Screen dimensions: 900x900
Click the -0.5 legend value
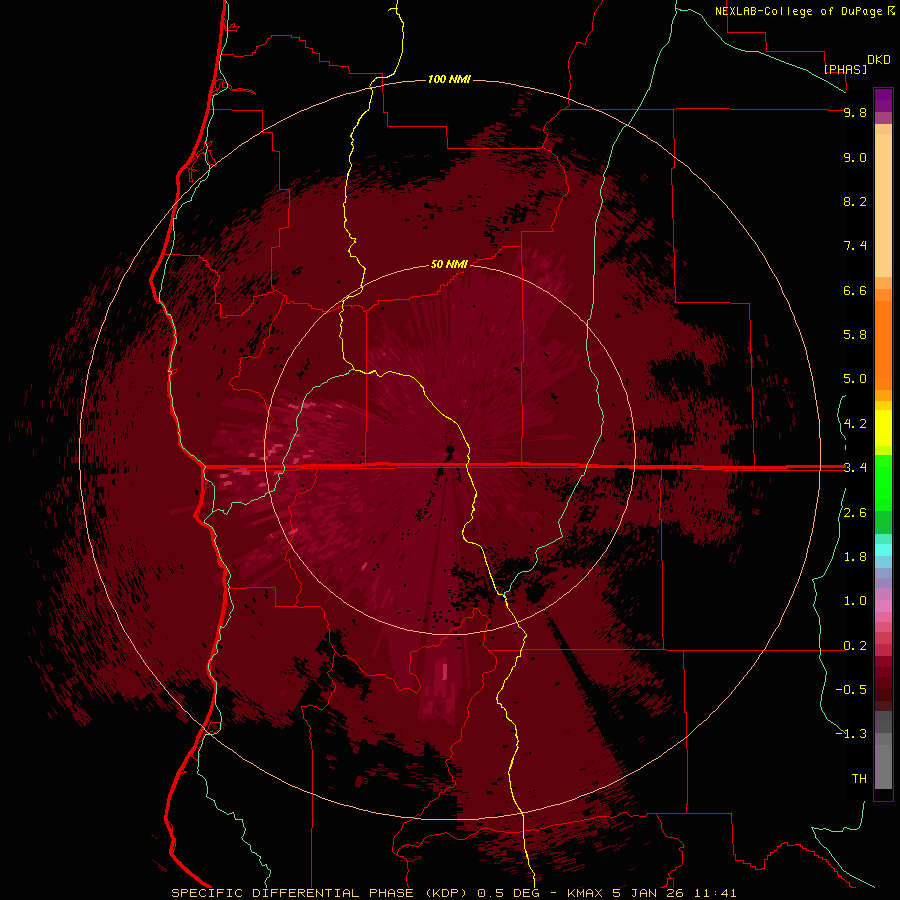[851, 689]
